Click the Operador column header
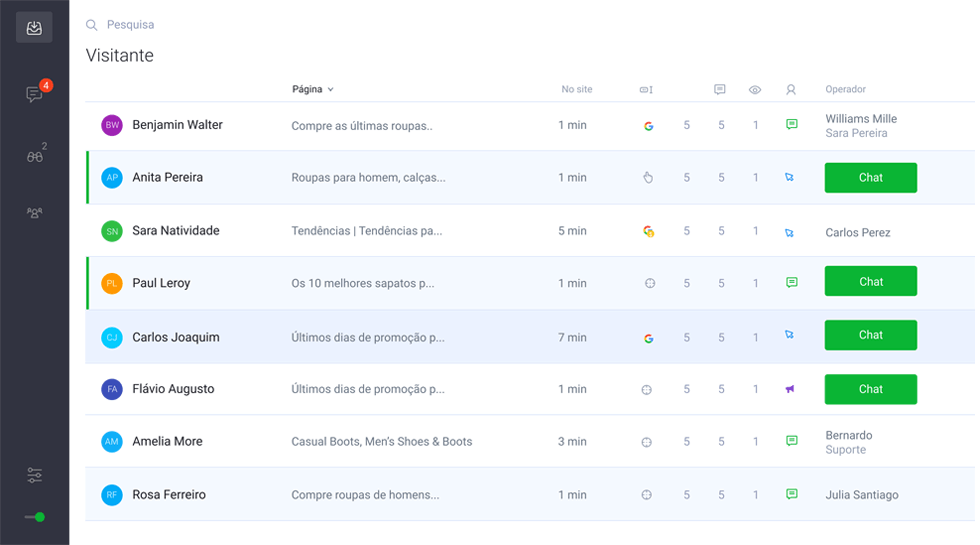The width and height of the screenshot is (980, 545). coord(845,89)
